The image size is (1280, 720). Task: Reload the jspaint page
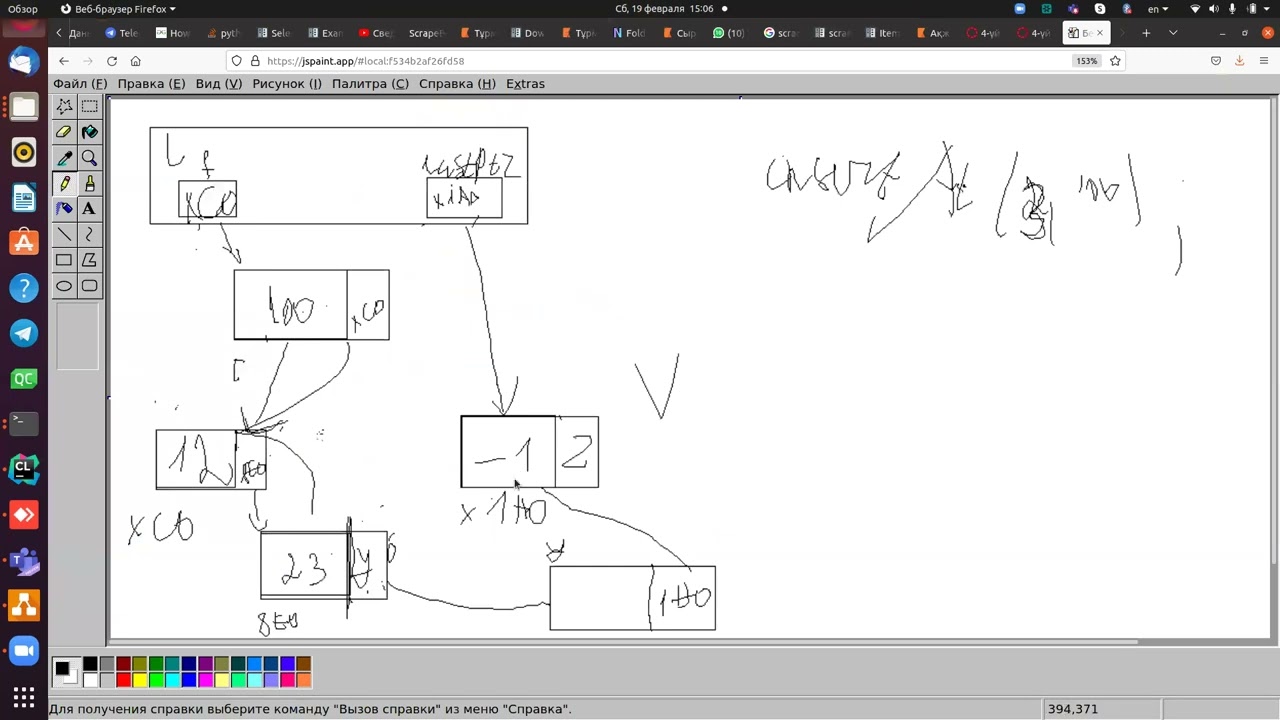click(x=112, y=61)
